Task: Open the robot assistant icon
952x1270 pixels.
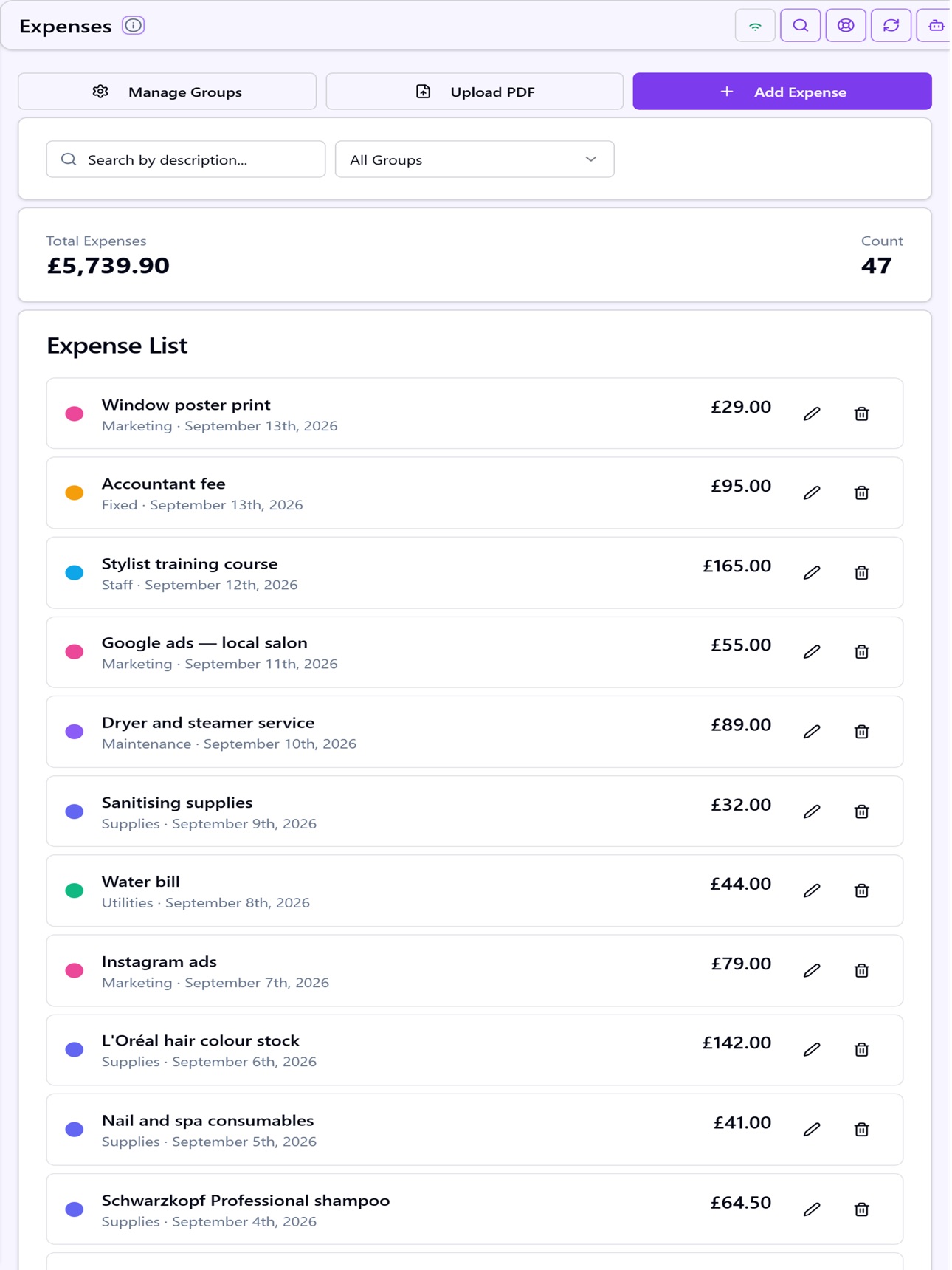Action: point(935,26)
